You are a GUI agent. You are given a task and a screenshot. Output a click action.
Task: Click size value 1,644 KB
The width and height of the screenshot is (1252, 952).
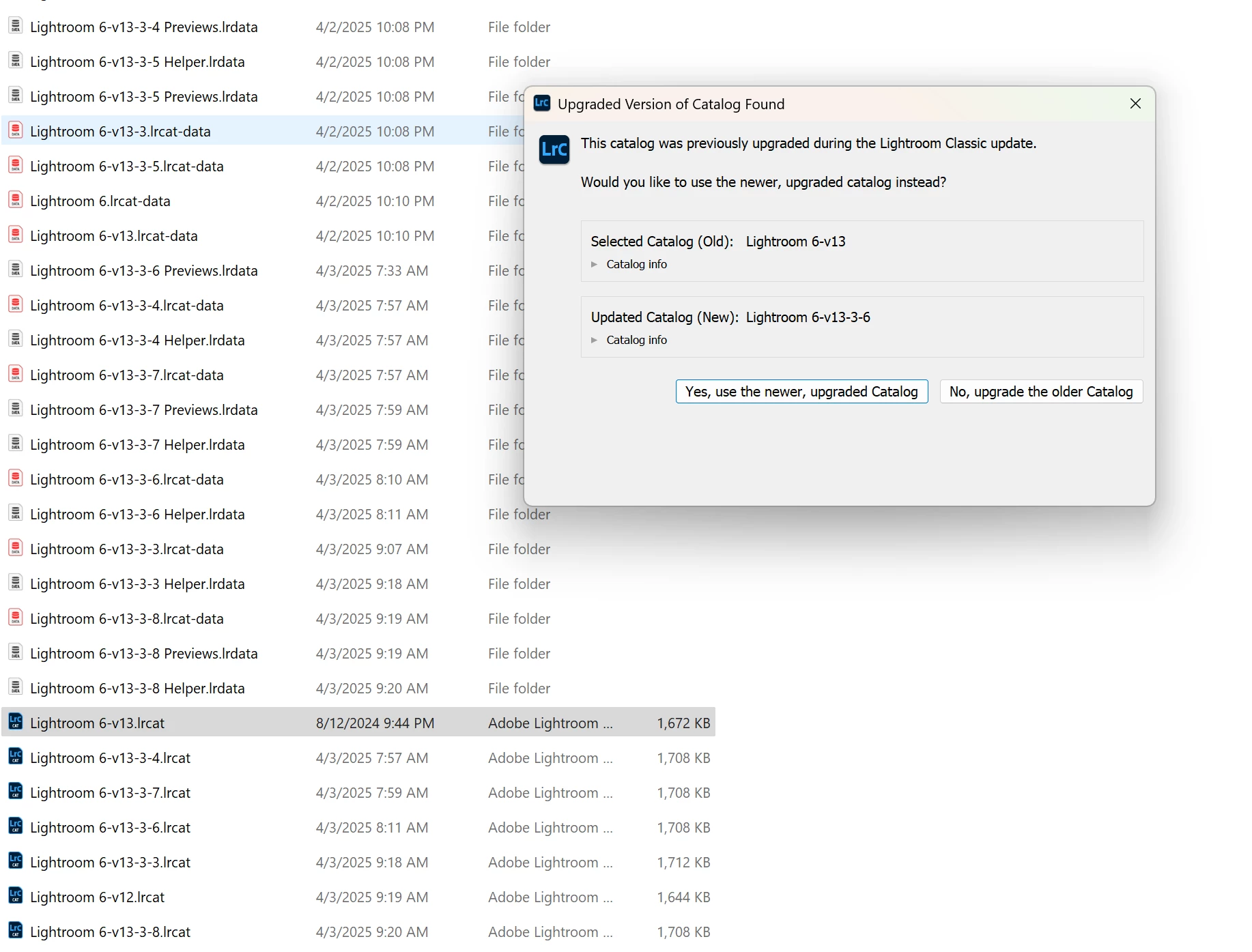(x=683, y=897)
